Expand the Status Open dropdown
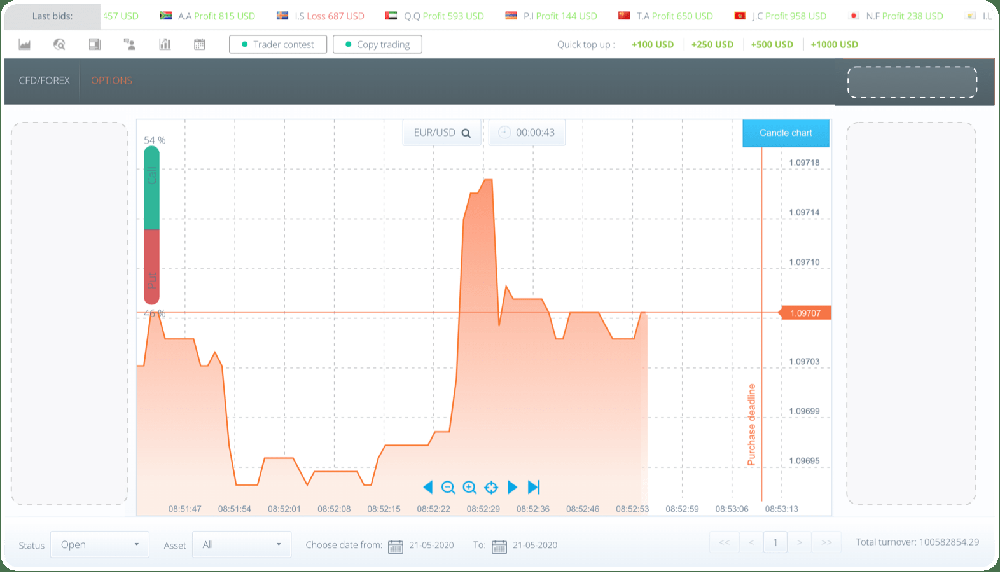 pyautogui.click(x=99, y=545)
